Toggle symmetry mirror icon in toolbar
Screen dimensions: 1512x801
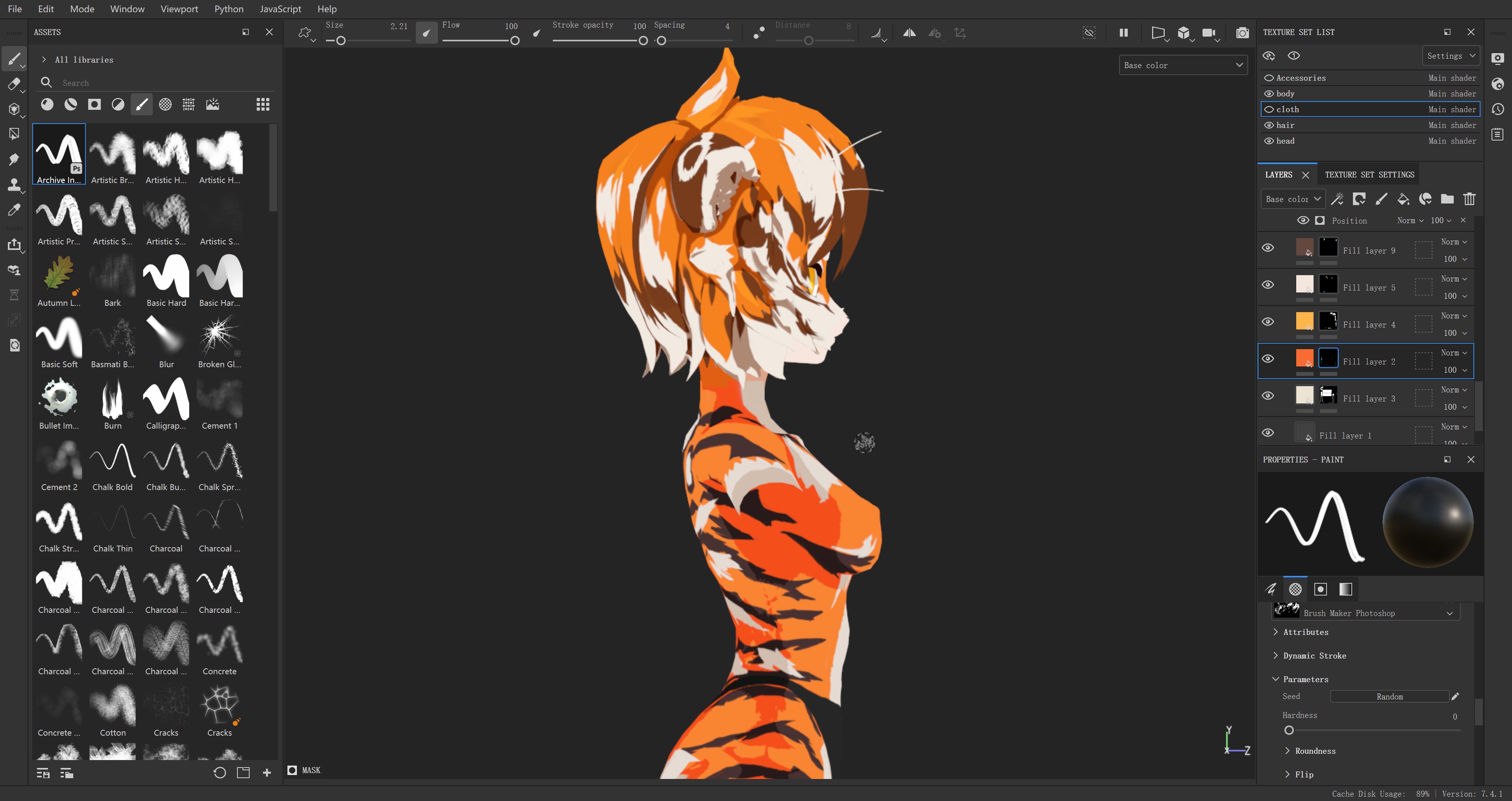tap(909, 33)
